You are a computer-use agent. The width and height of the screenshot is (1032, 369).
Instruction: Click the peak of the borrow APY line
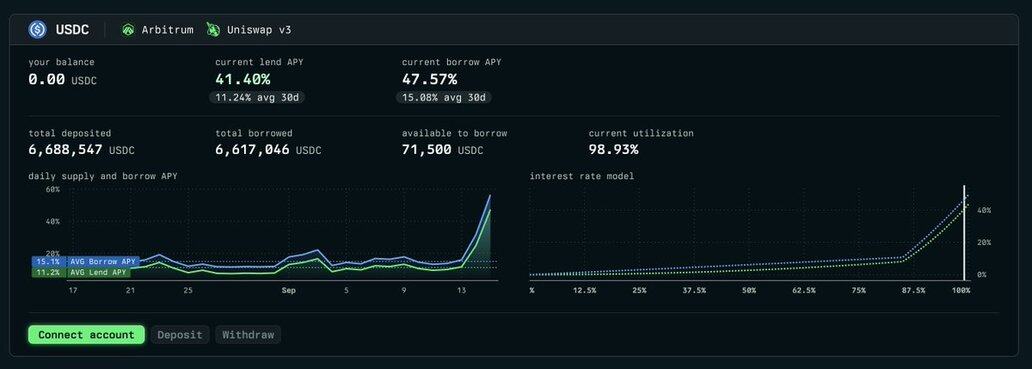[x=490, y=196]
